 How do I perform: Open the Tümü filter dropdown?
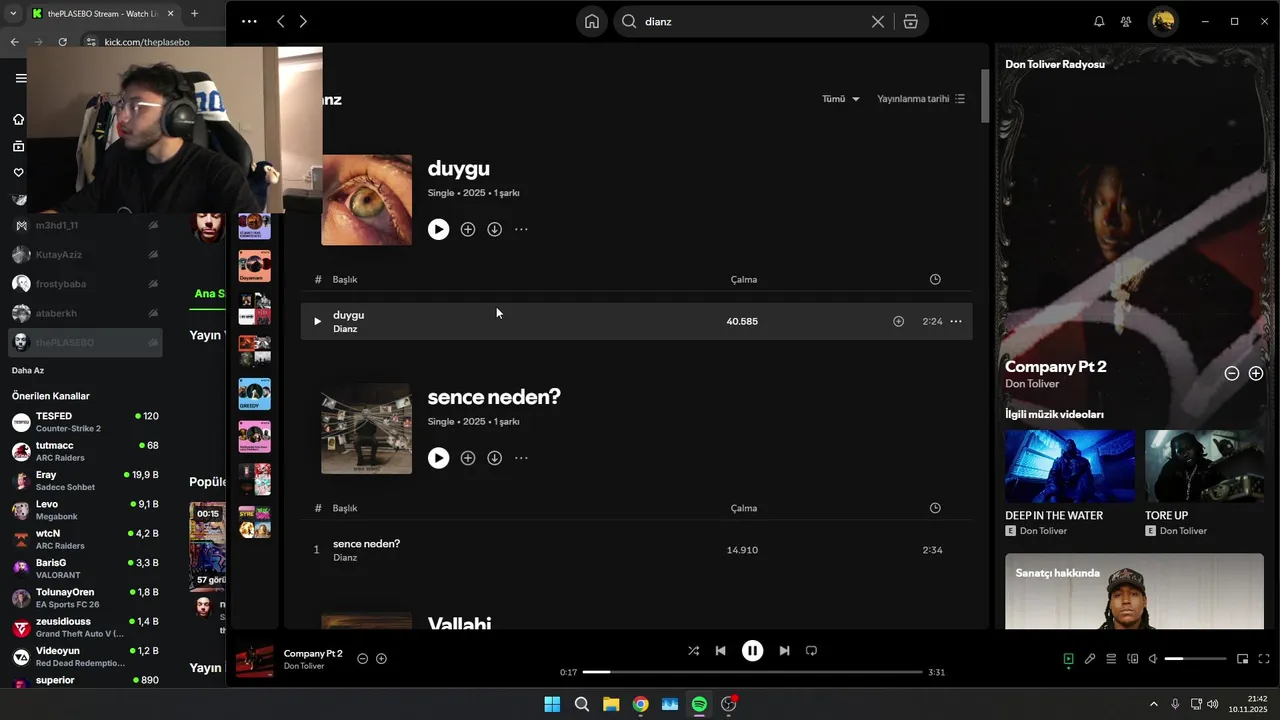(841, 99)
